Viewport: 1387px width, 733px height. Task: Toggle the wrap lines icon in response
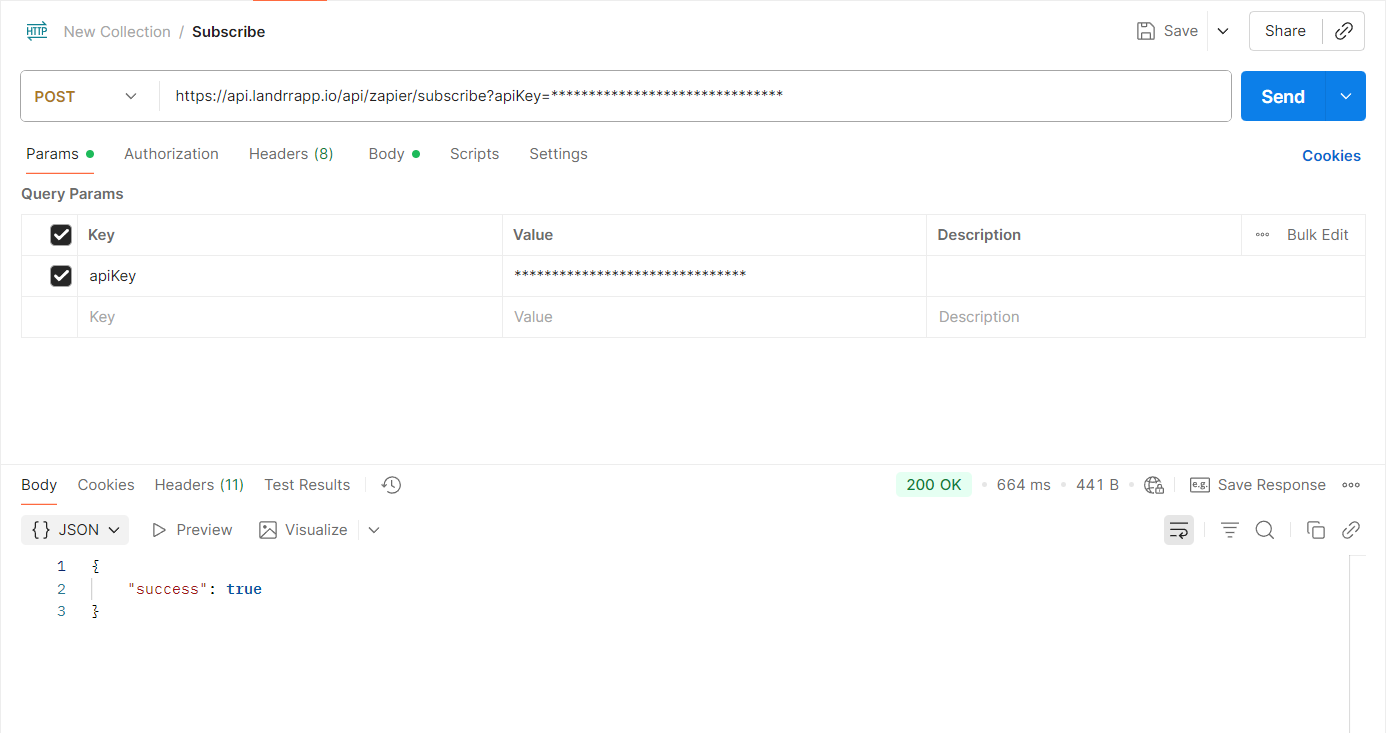pos(1179,530)
